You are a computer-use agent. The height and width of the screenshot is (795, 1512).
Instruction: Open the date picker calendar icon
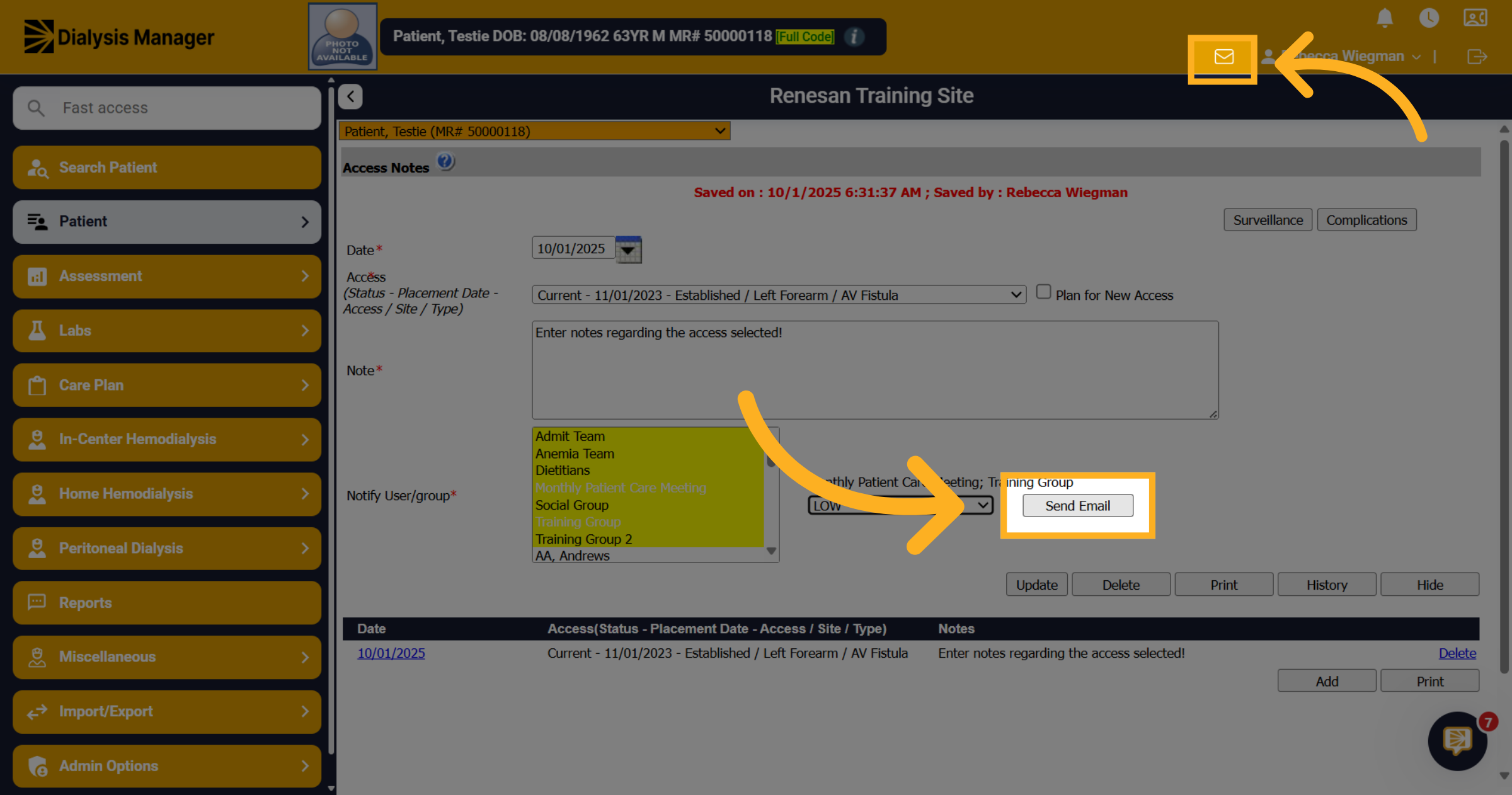(628, 249)
